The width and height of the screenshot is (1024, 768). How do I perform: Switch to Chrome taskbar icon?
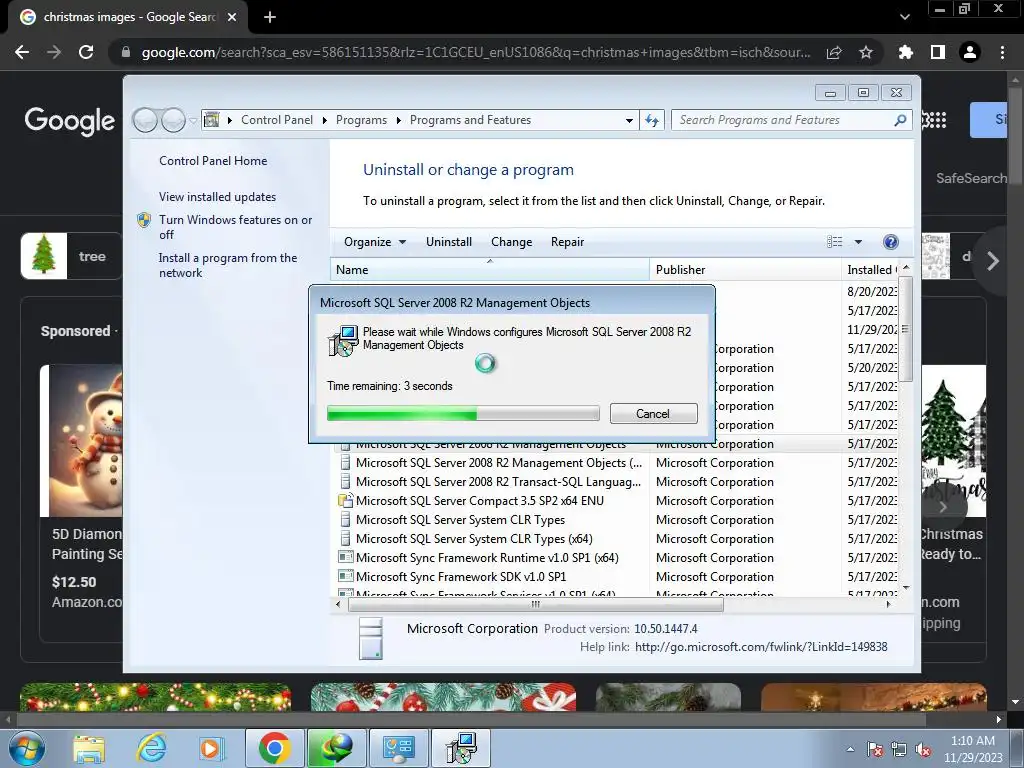coord(275,748)
